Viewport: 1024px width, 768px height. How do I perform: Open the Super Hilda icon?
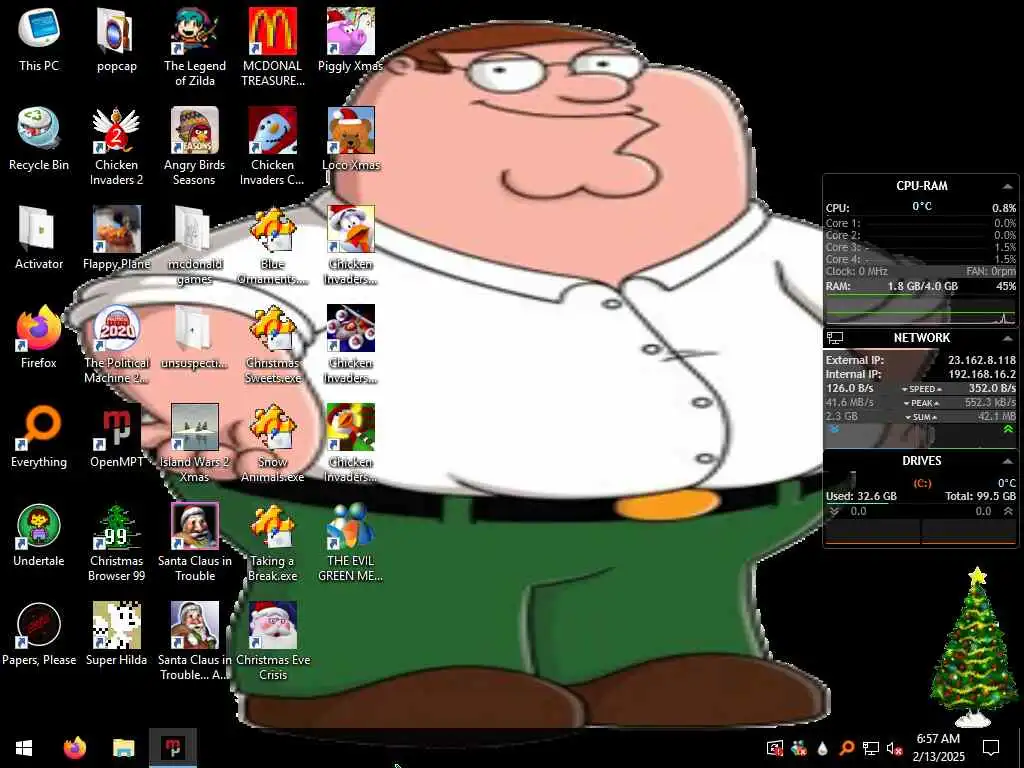point(116,635)
